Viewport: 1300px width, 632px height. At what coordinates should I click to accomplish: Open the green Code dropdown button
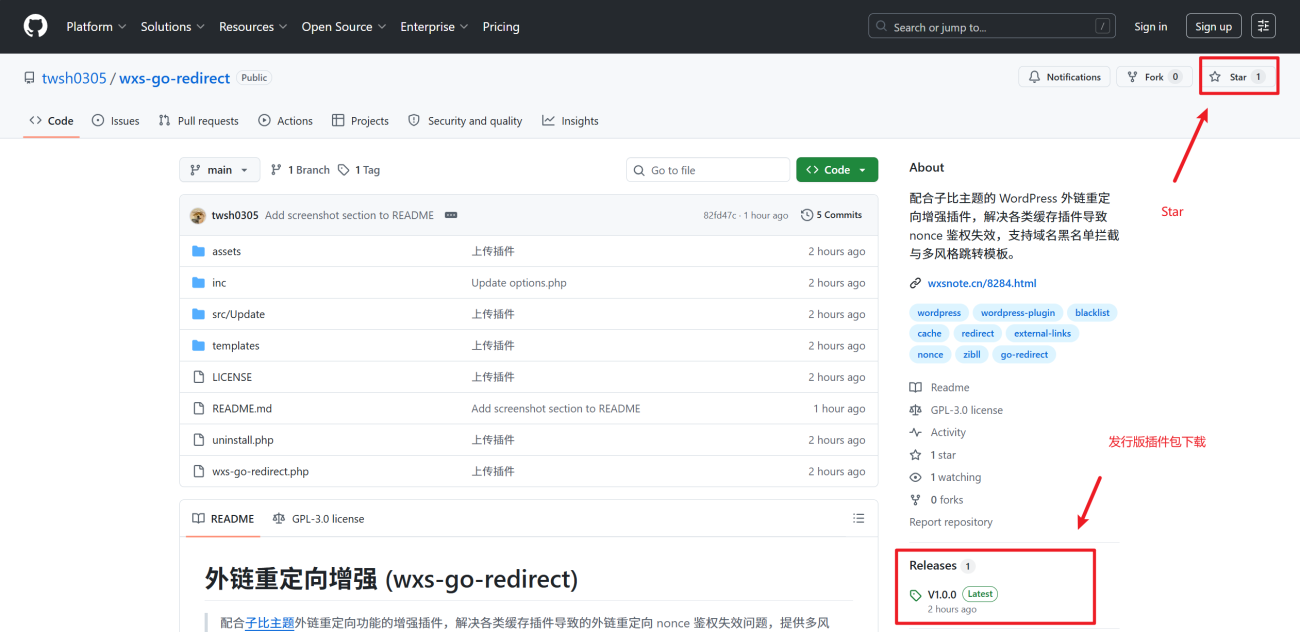[837, 170]
